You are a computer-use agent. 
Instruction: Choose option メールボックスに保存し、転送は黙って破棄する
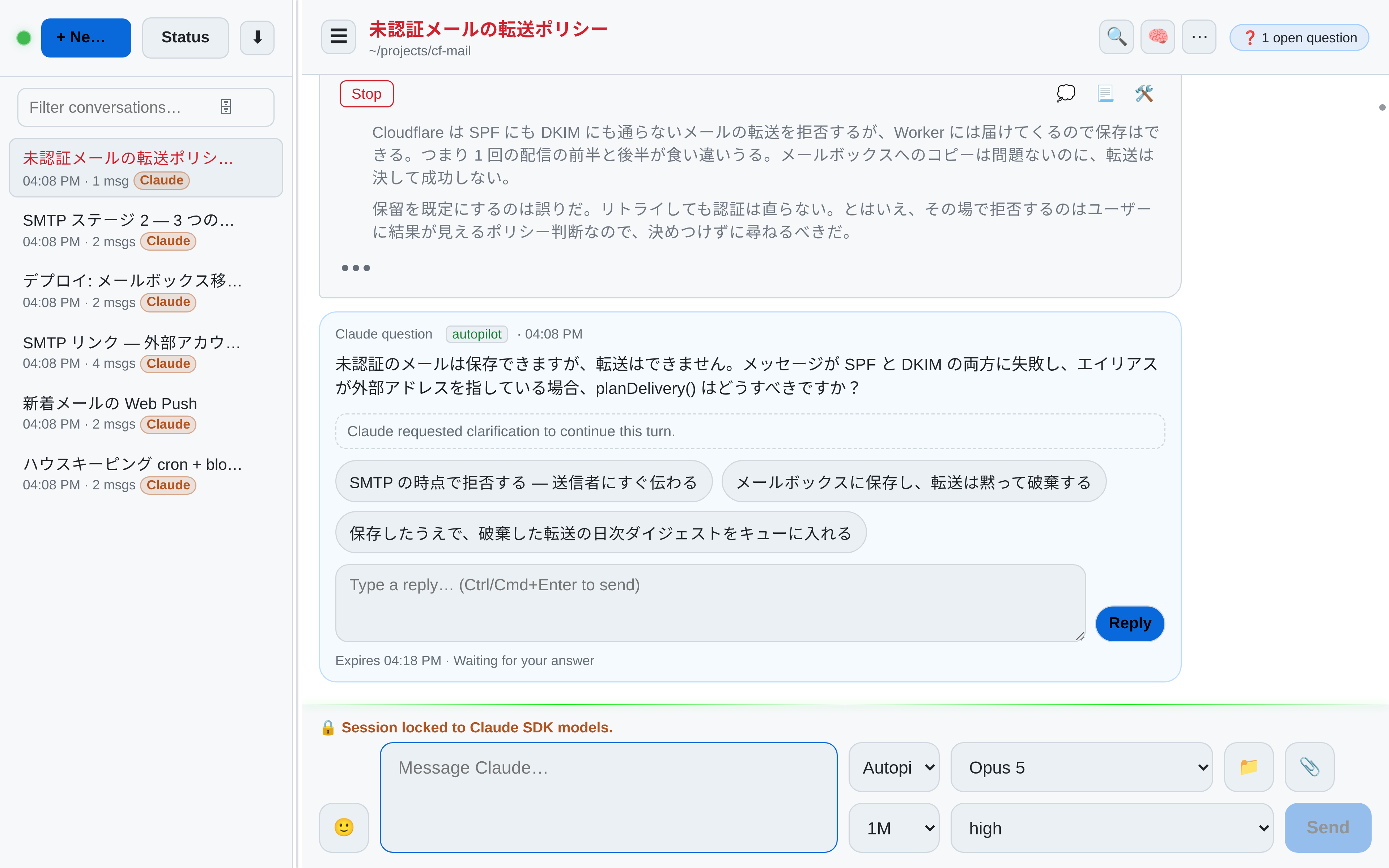tap(913, 482)
